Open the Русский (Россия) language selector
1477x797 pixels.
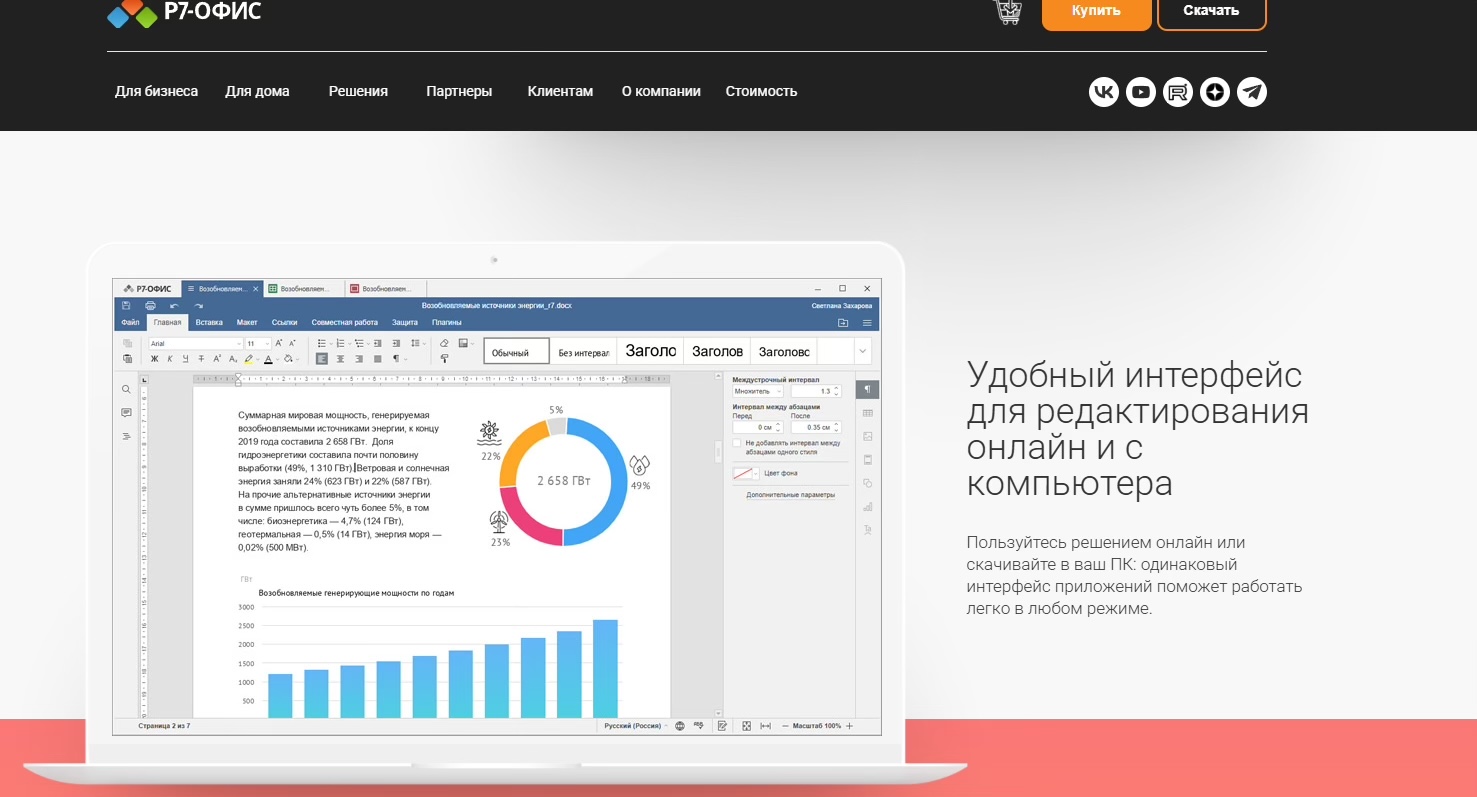[636, 726]
